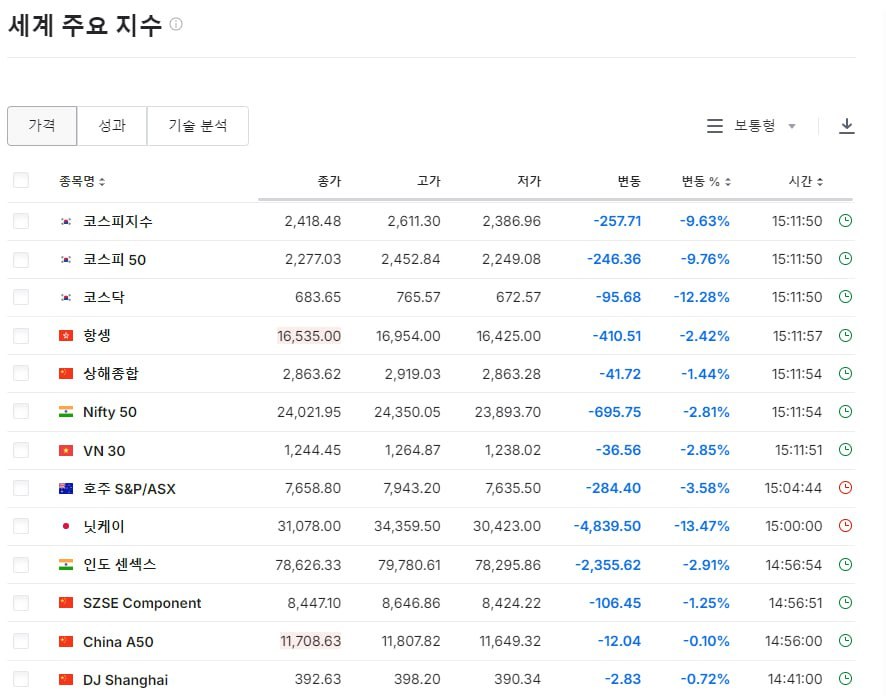Check the select-all checkbox in table header

(21, 181)
